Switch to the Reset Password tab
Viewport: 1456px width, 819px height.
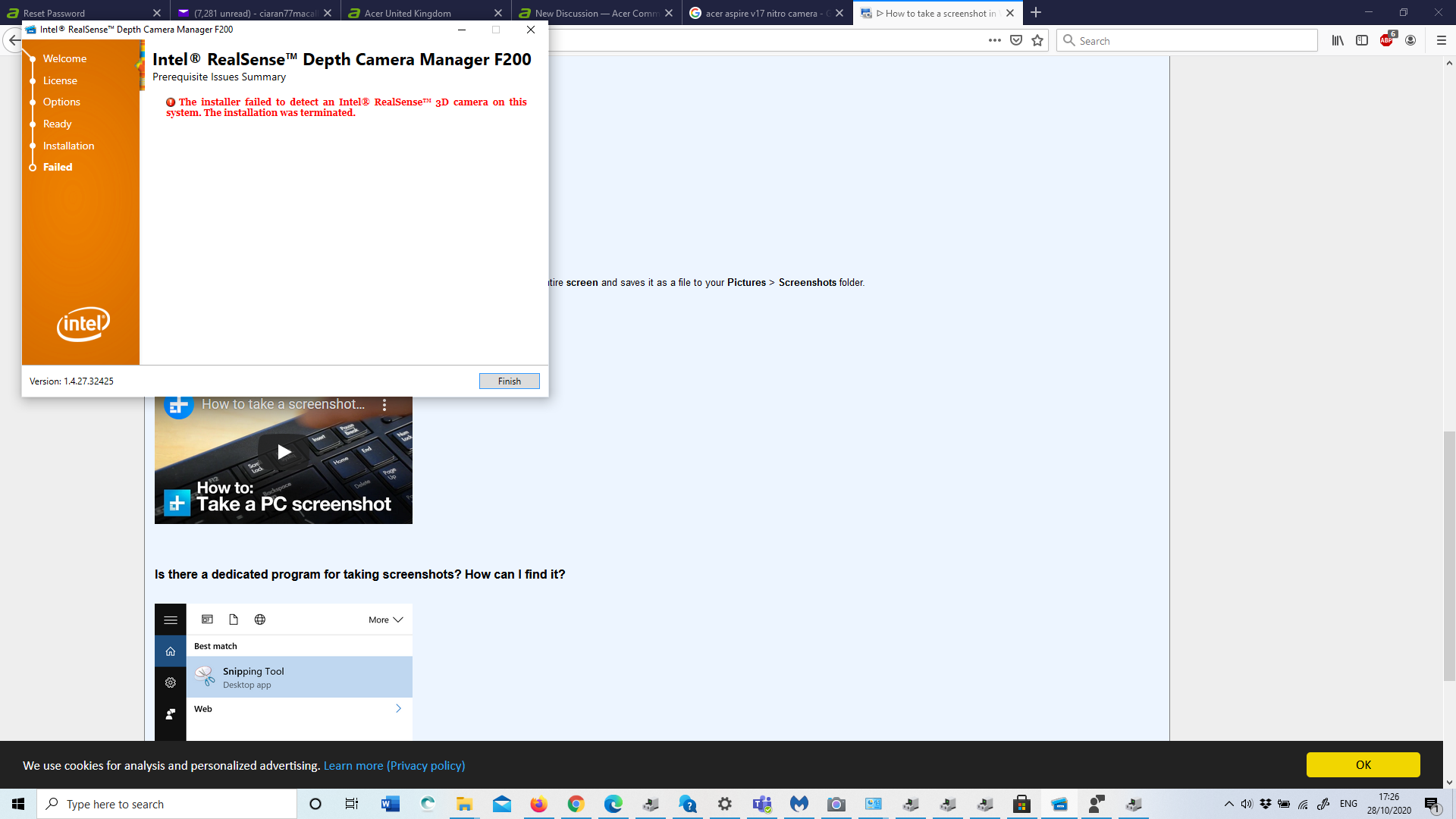[x=83, y=13]
